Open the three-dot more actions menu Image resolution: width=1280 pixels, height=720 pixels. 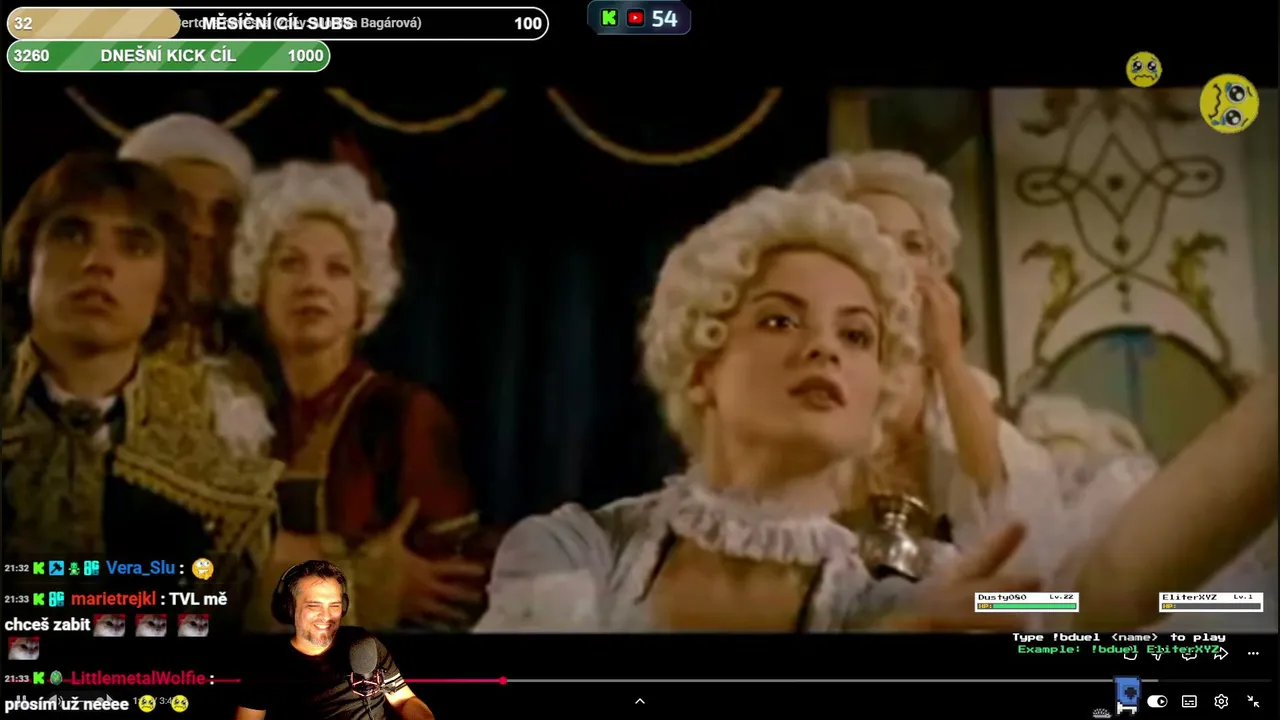1253,654
